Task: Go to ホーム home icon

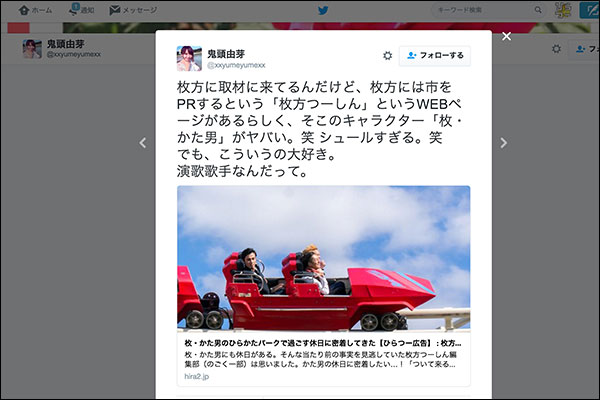Action: (24, 10)
